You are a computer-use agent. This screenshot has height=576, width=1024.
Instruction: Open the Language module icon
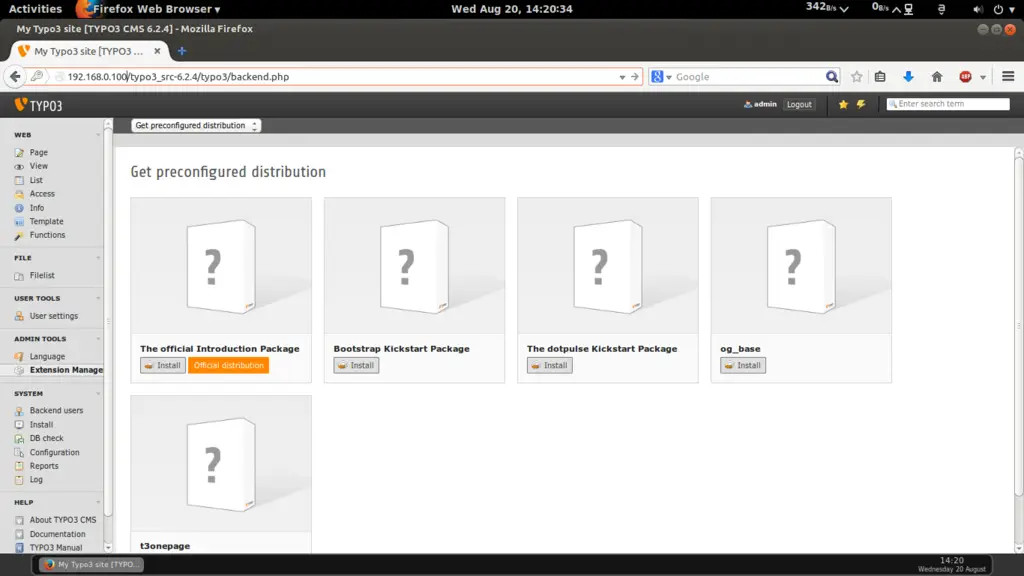pos(20,357)
